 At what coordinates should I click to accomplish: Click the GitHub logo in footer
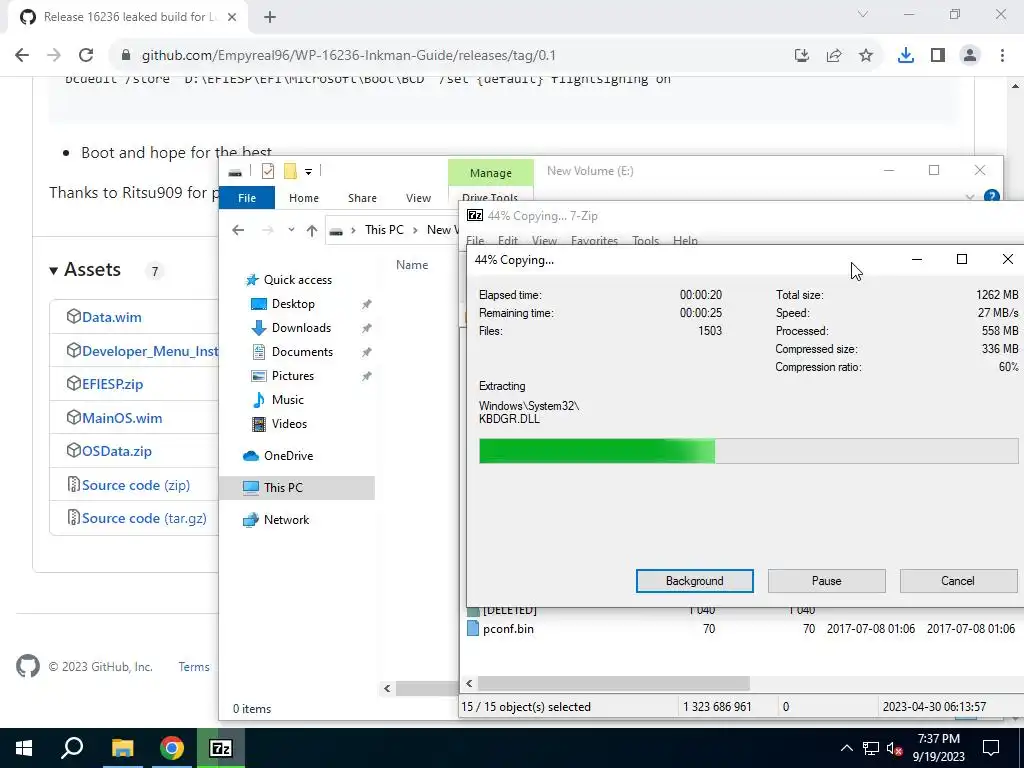[x=27, y=667]
